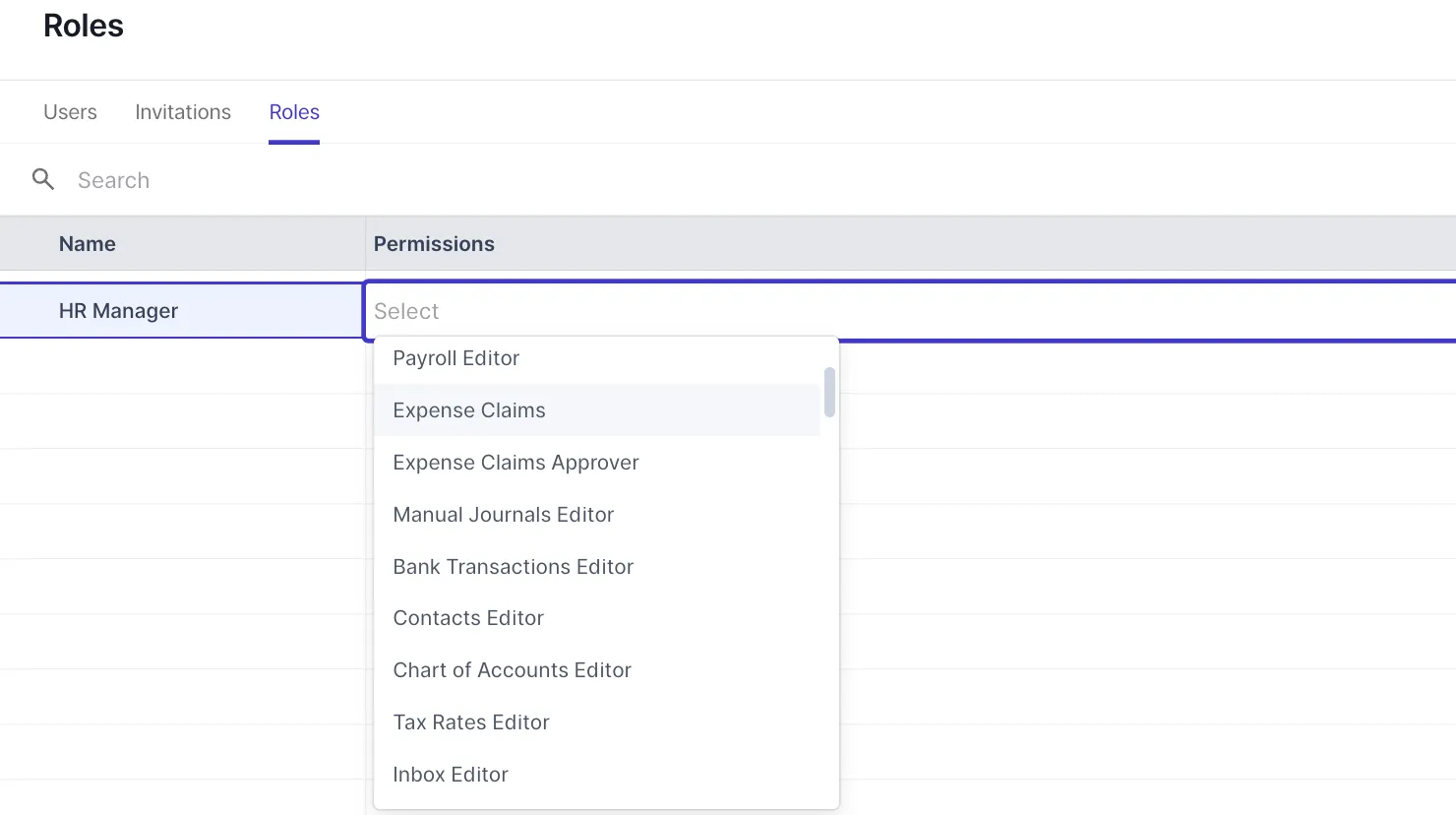Select Tax Rates Editor permission
This screenshot has width=1456, height=815.
[470, 721]
